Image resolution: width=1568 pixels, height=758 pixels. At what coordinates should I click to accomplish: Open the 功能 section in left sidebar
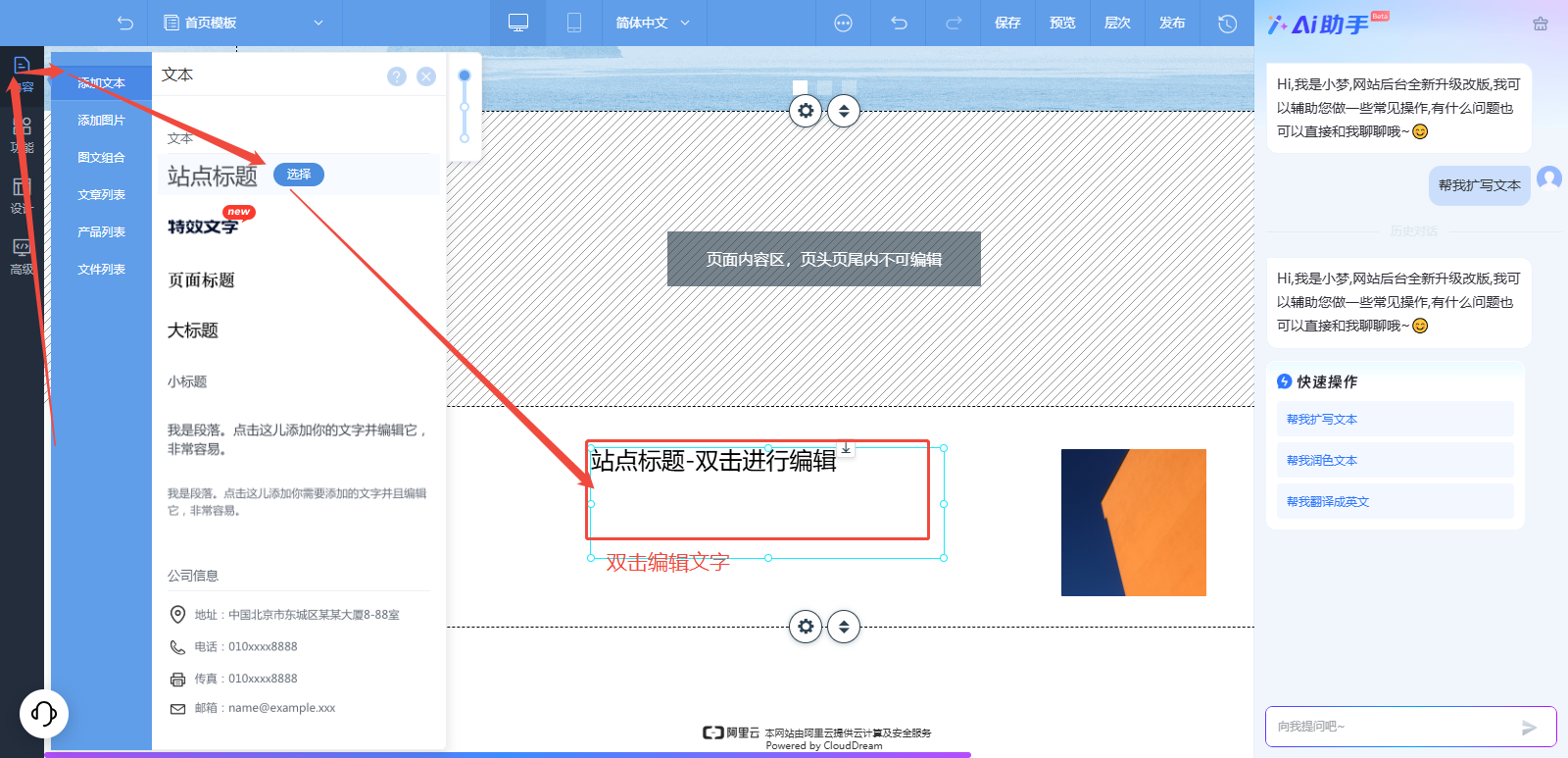[22, 135]
